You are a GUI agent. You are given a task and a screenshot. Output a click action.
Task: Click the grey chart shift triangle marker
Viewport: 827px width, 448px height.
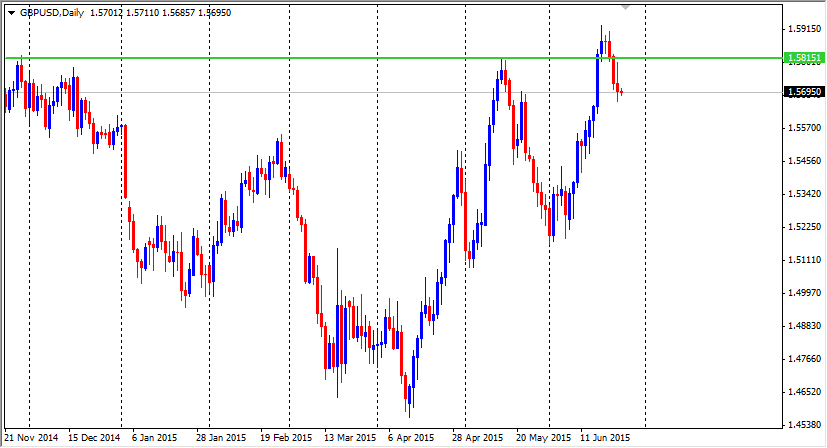point(626,7)
